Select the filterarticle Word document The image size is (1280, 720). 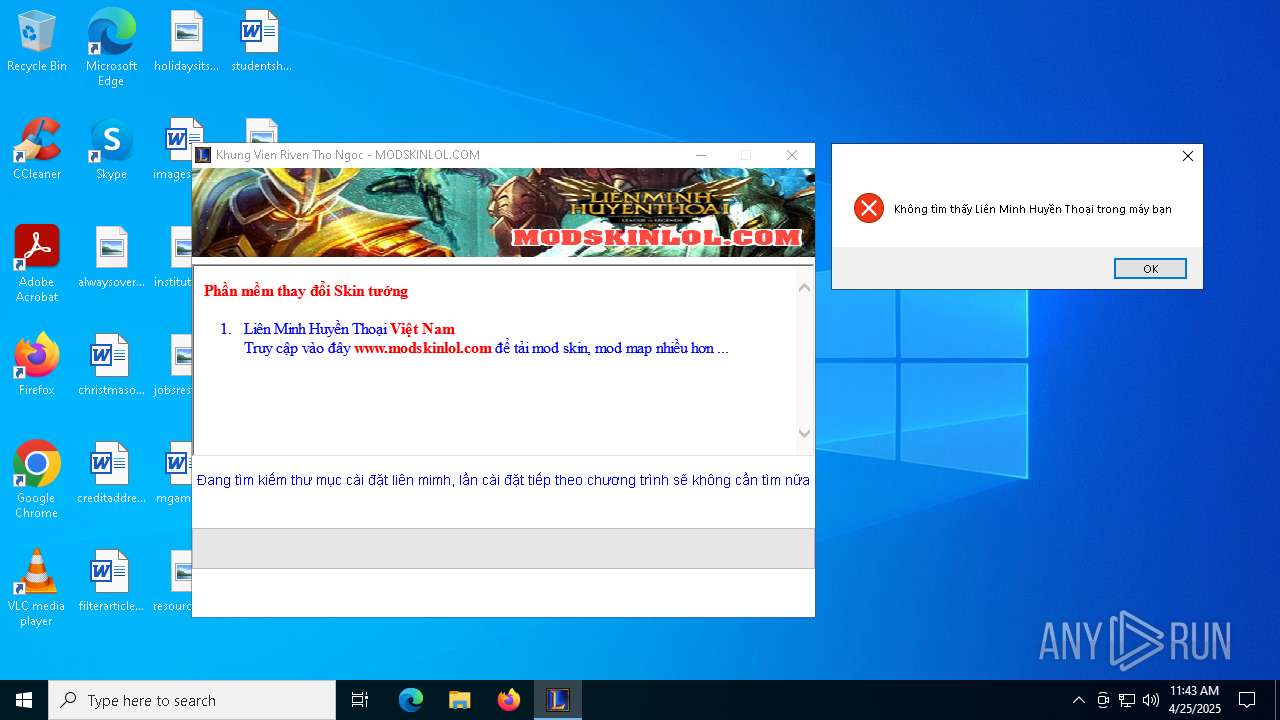pos(111,581)
